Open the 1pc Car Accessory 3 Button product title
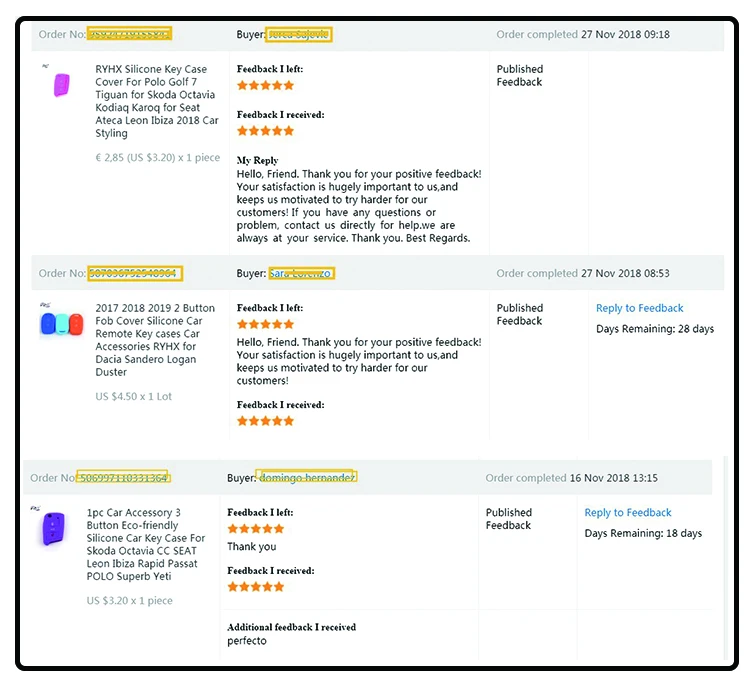The image size is (750, 682). [x=146, y=544]
